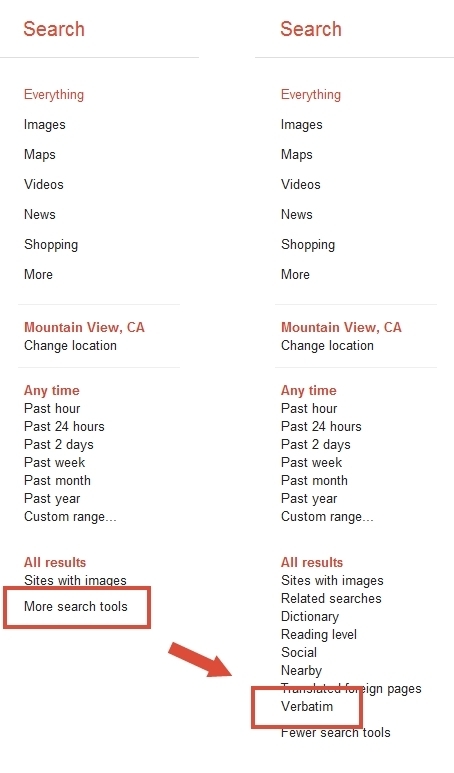The image size is (454, 773).
Task: Filter by Past hour in left panel
Action: pyautogui.click(x=52, y=408)
